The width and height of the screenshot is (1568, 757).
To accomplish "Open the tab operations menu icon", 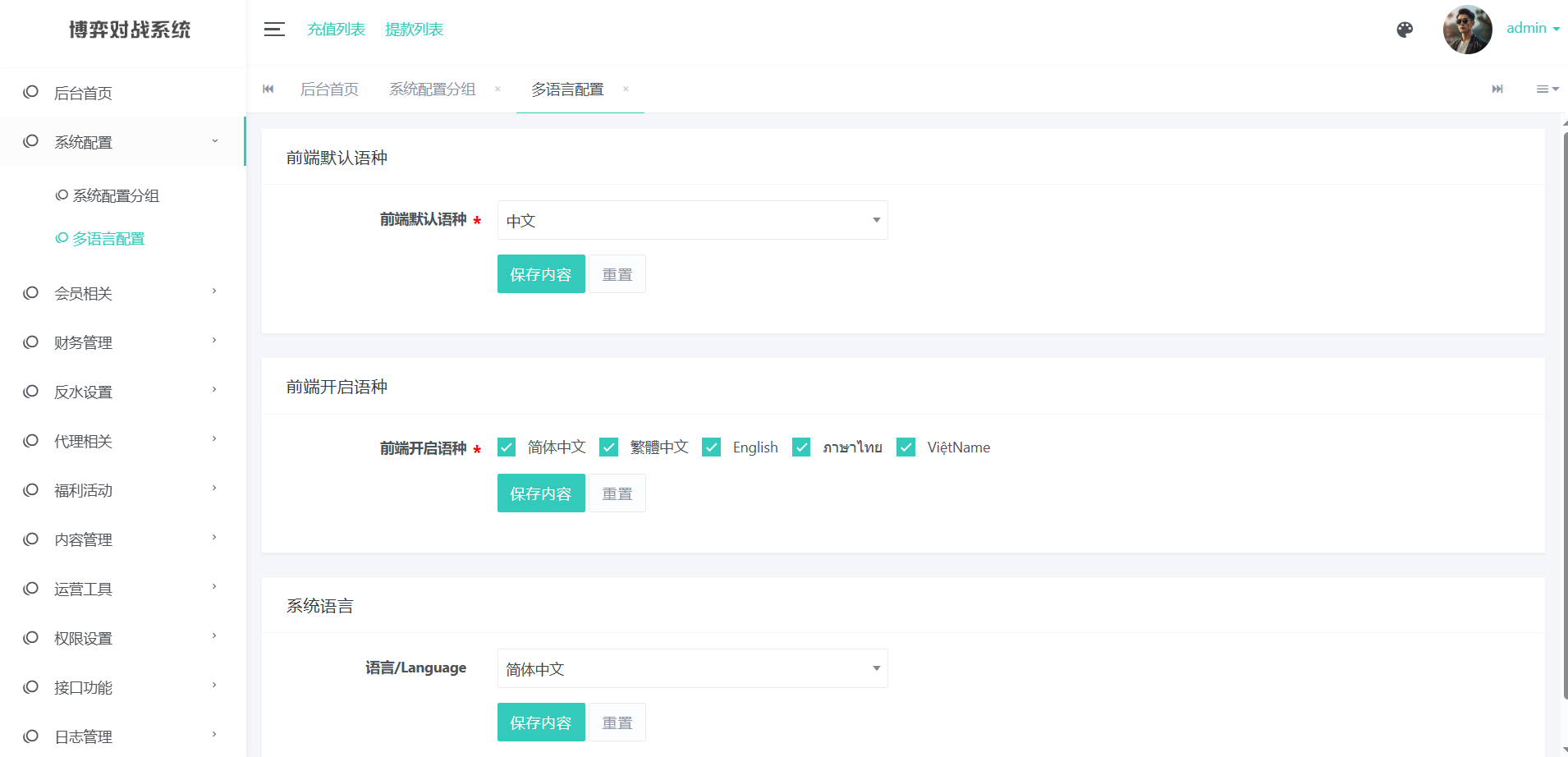I will tap(1547, 89).
